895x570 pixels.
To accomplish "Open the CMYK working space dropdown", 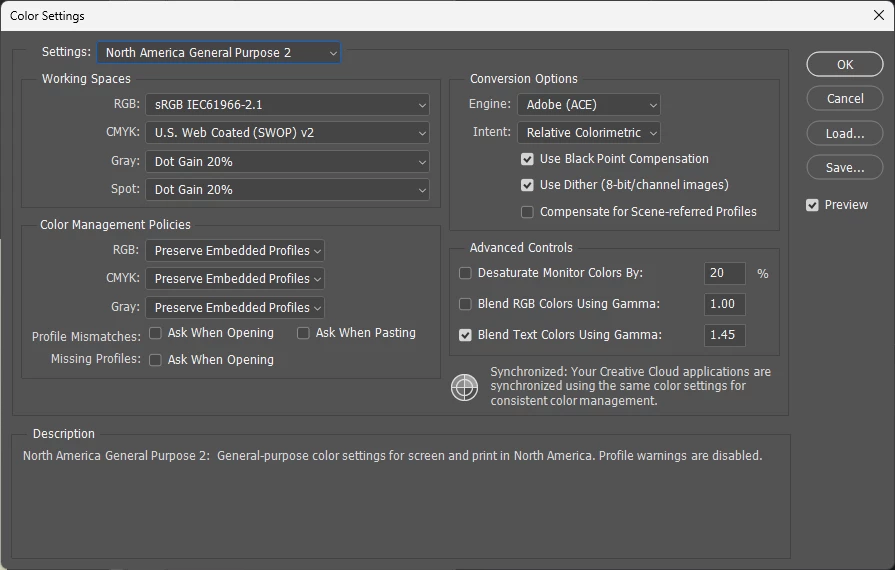I will [287, 133].
